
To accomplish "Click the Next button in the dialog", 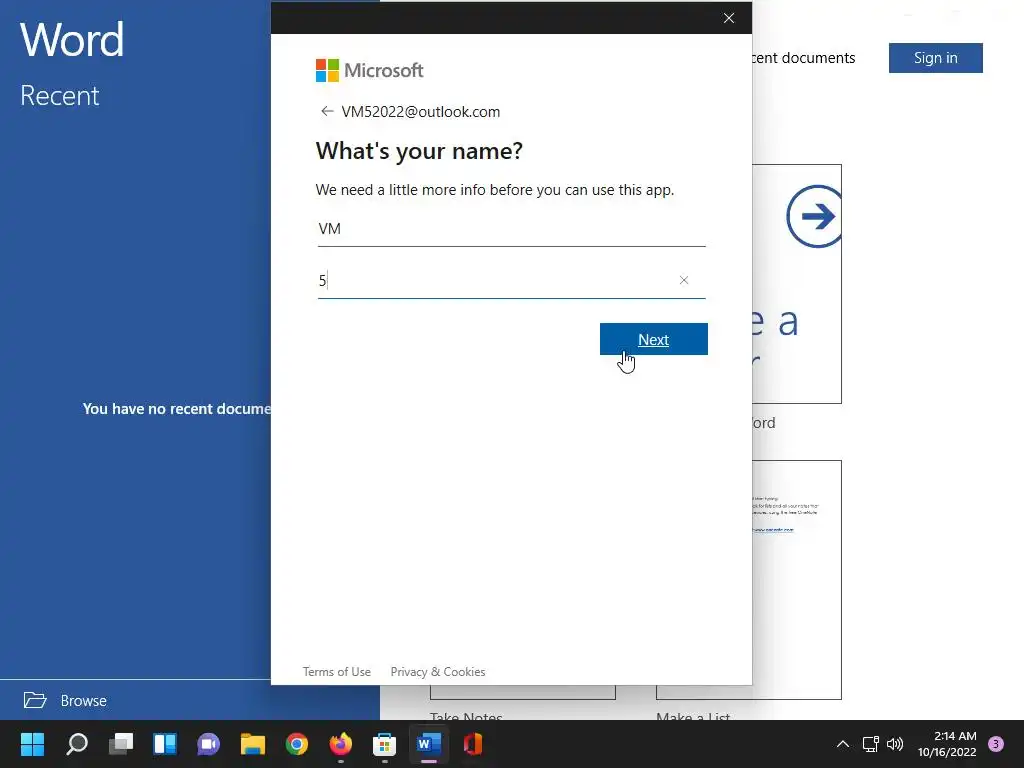I will pos(653,339).
